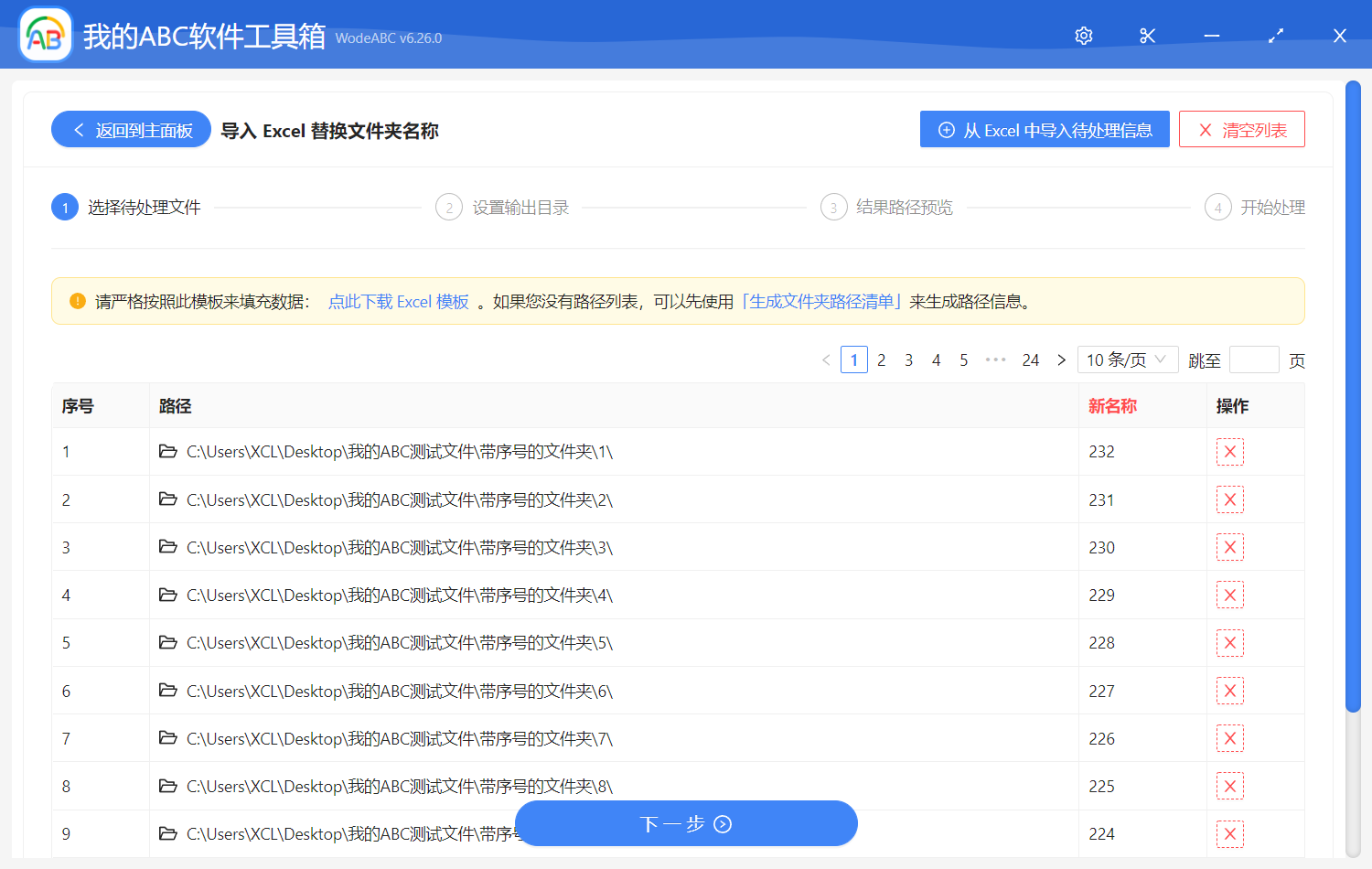Click 返回到主面板 to go back
Viewport: 1372px width, 869px height.
point(130,129)
